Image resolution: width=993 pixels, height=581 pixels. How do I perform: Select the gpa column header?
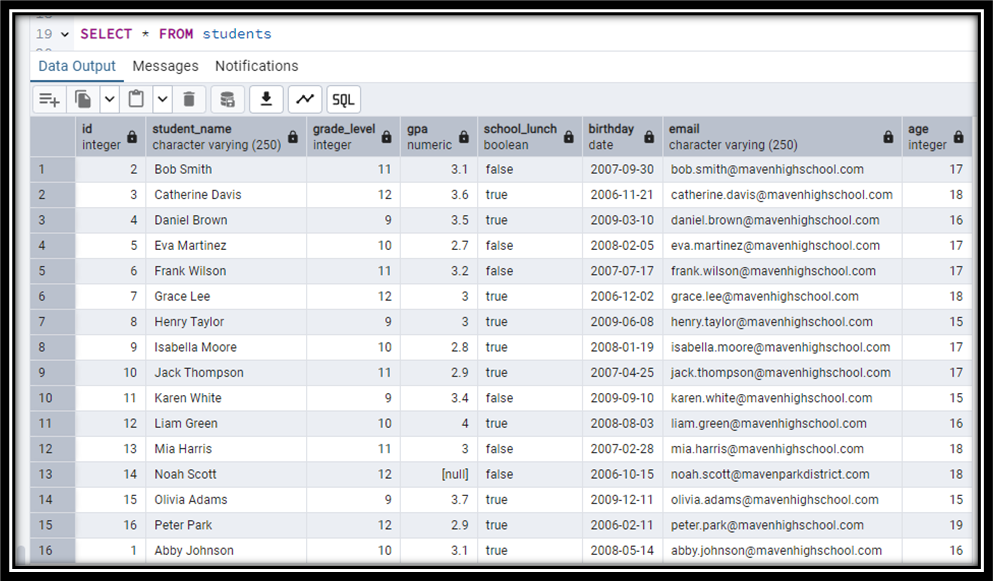point(439,137)
